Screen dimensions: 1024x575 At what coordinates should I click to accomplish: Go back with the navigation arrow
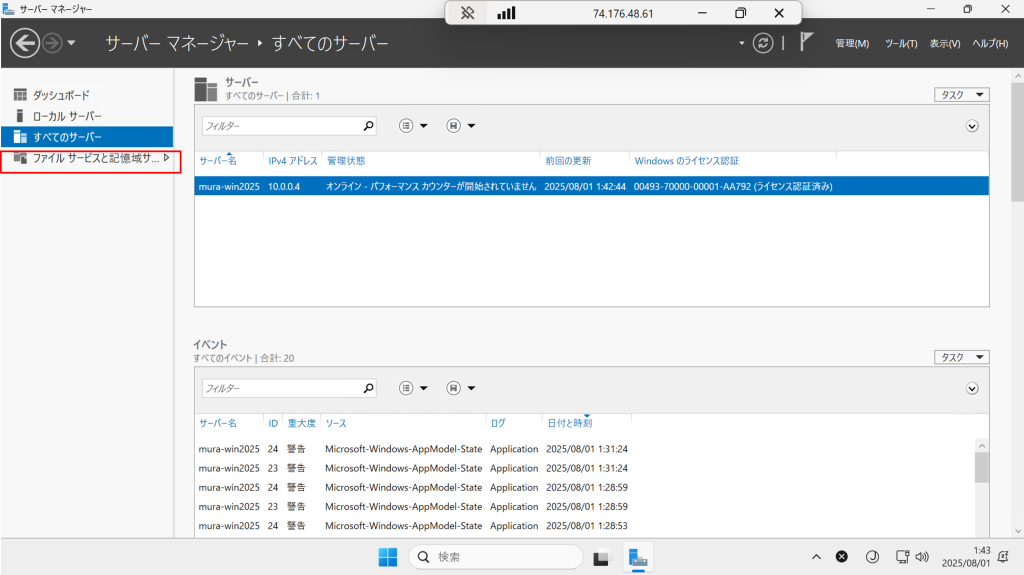(25, 43)
